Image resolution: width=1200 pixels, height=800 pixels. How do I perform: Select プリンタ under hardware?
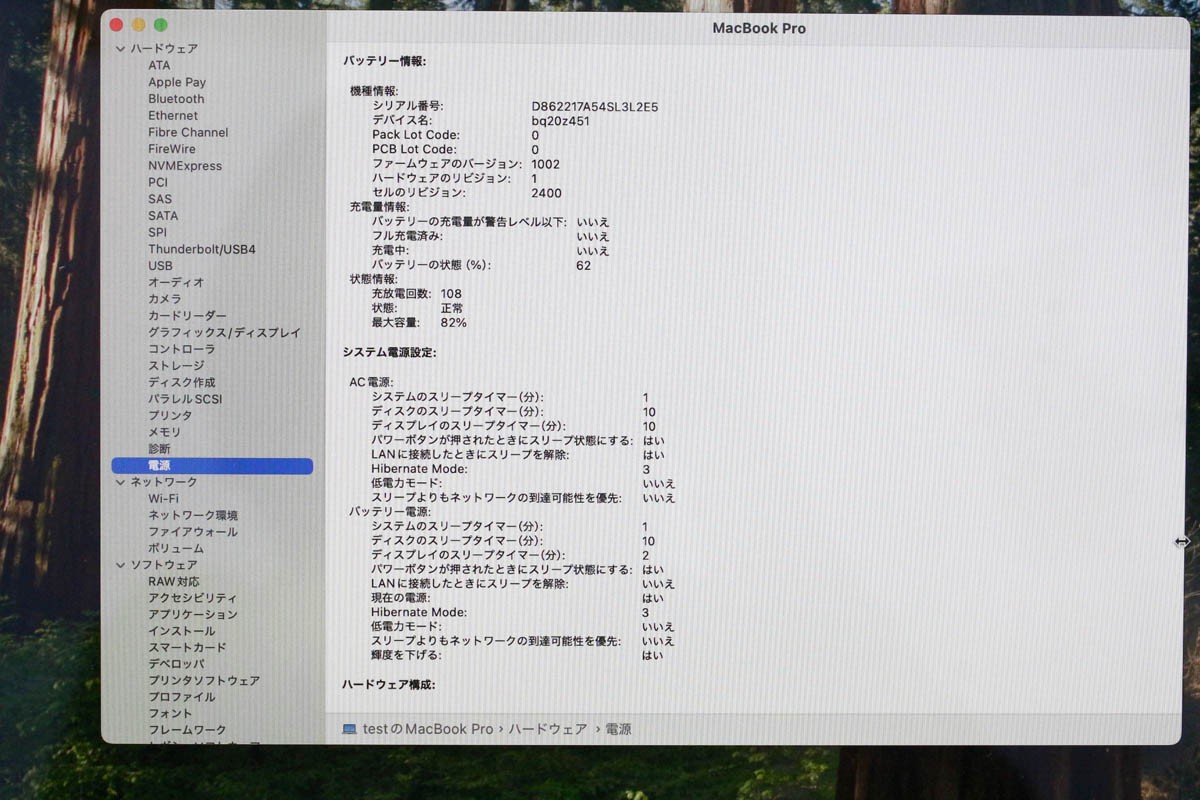click(x=170, y=415)
